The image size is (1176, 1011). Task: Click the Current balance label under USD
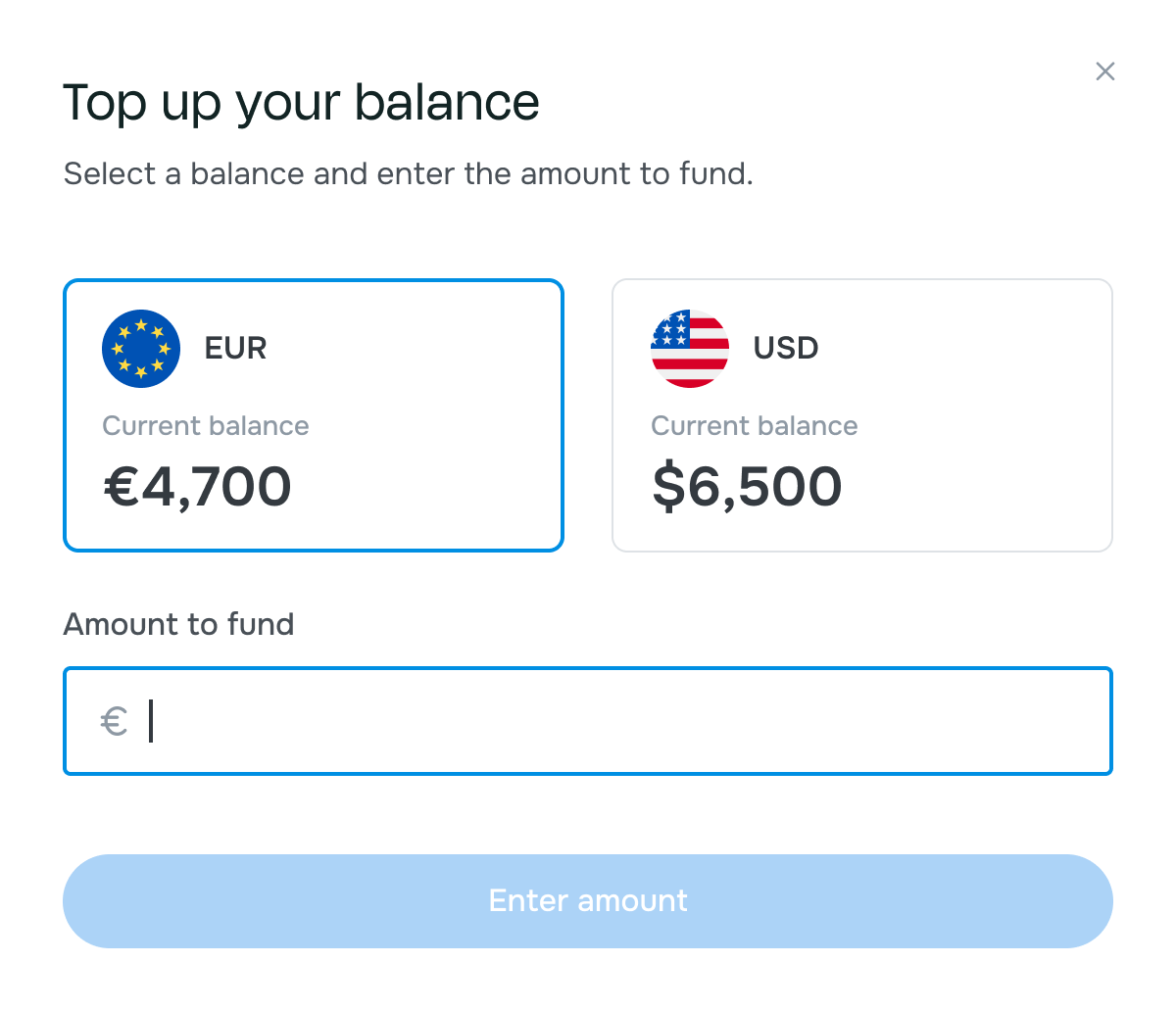click(x=755, y=425)
